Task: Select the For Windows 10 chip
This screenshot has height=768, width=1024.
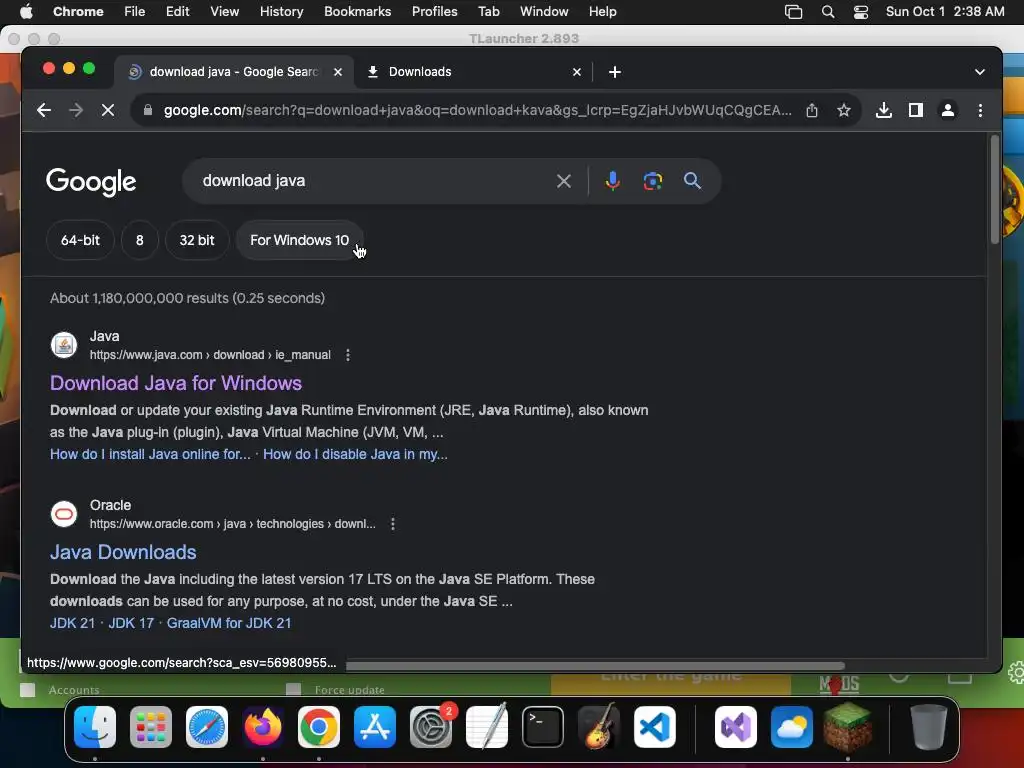Action: coord(299,240)
